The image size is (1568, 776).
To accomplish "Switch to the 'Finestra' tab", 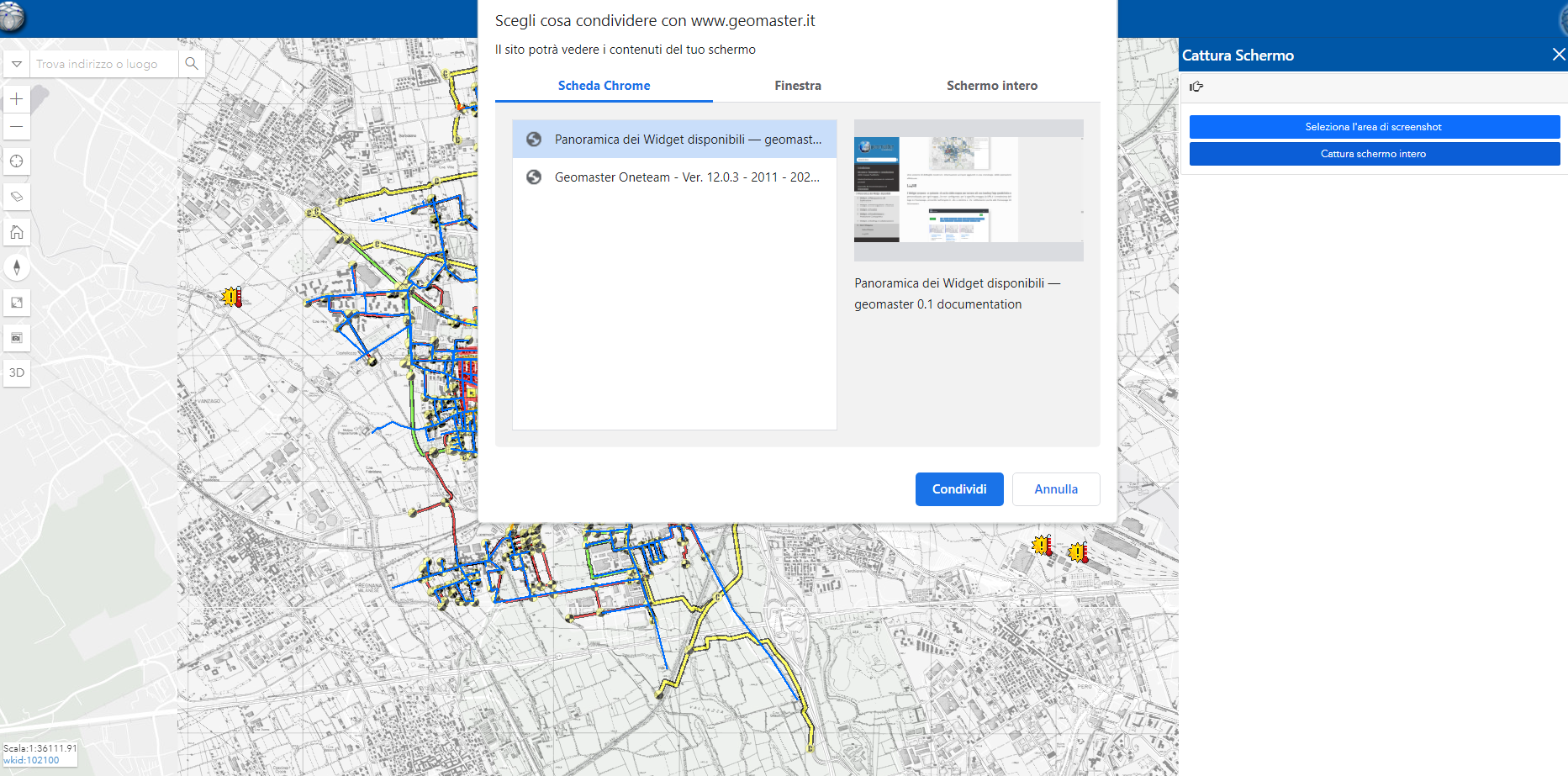I will click(798, 86).
